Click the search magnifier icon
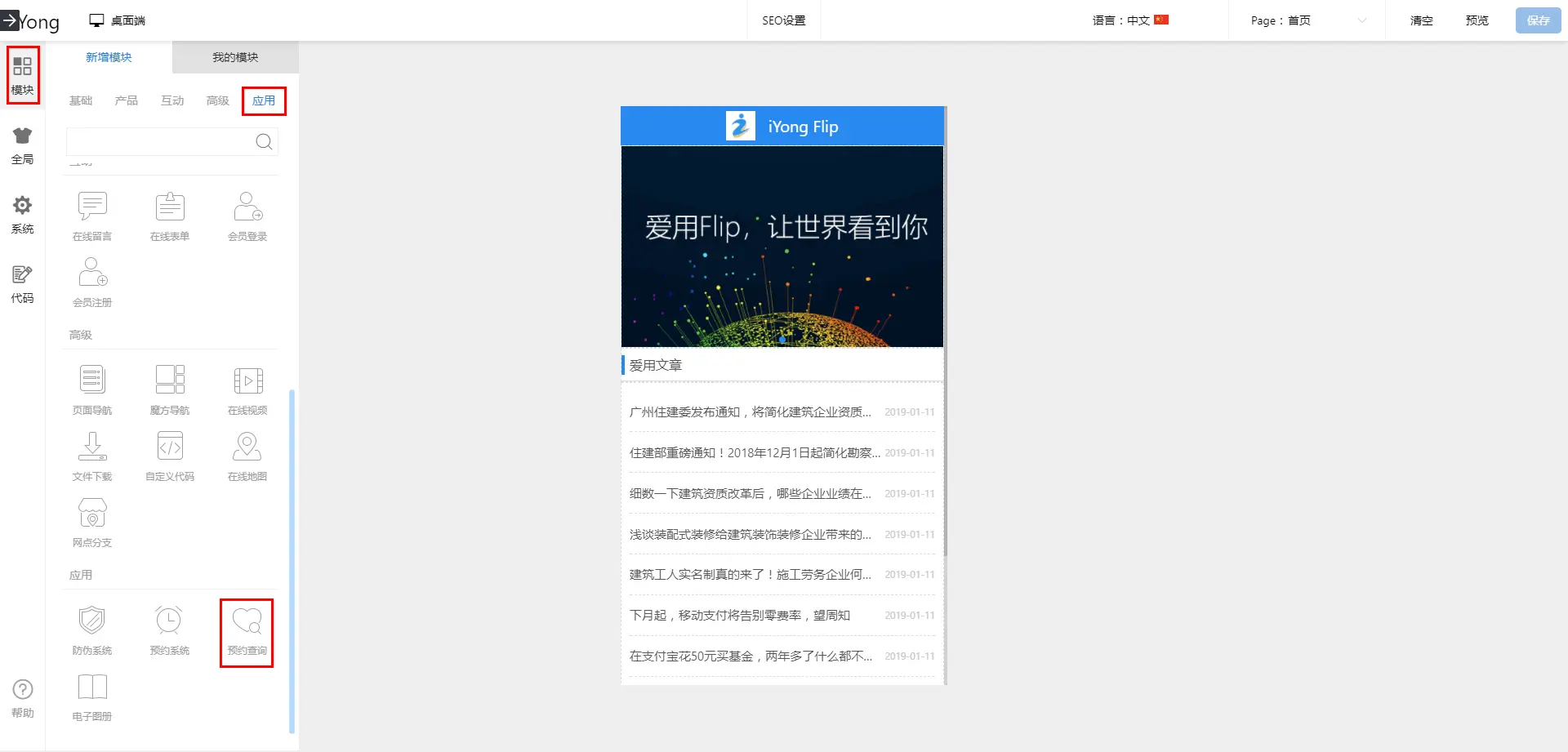1568x752 pixels. (264, 142)
